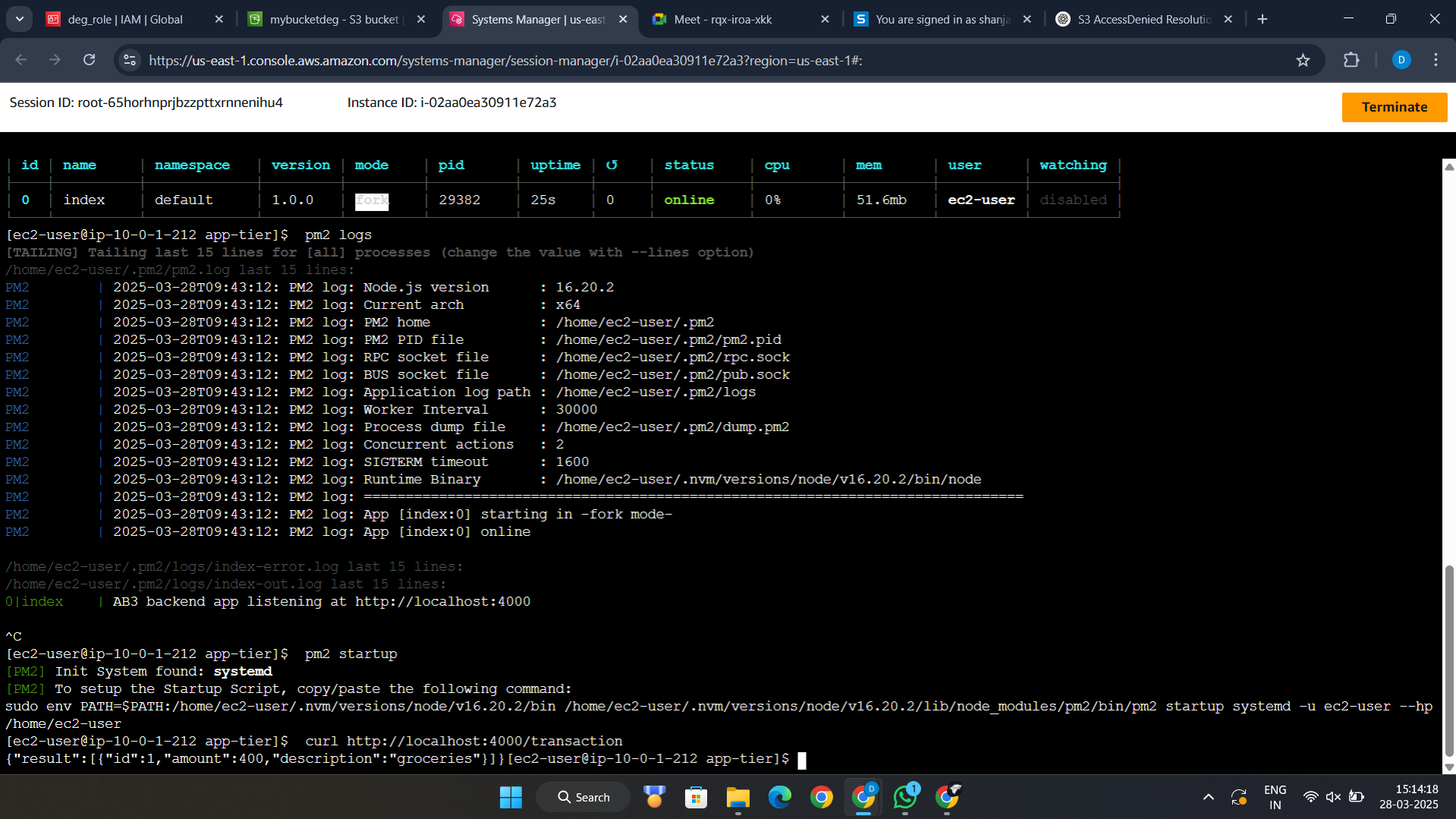
Task: Open File Explorer from taskbar
Action: click(x=737, y=798)
